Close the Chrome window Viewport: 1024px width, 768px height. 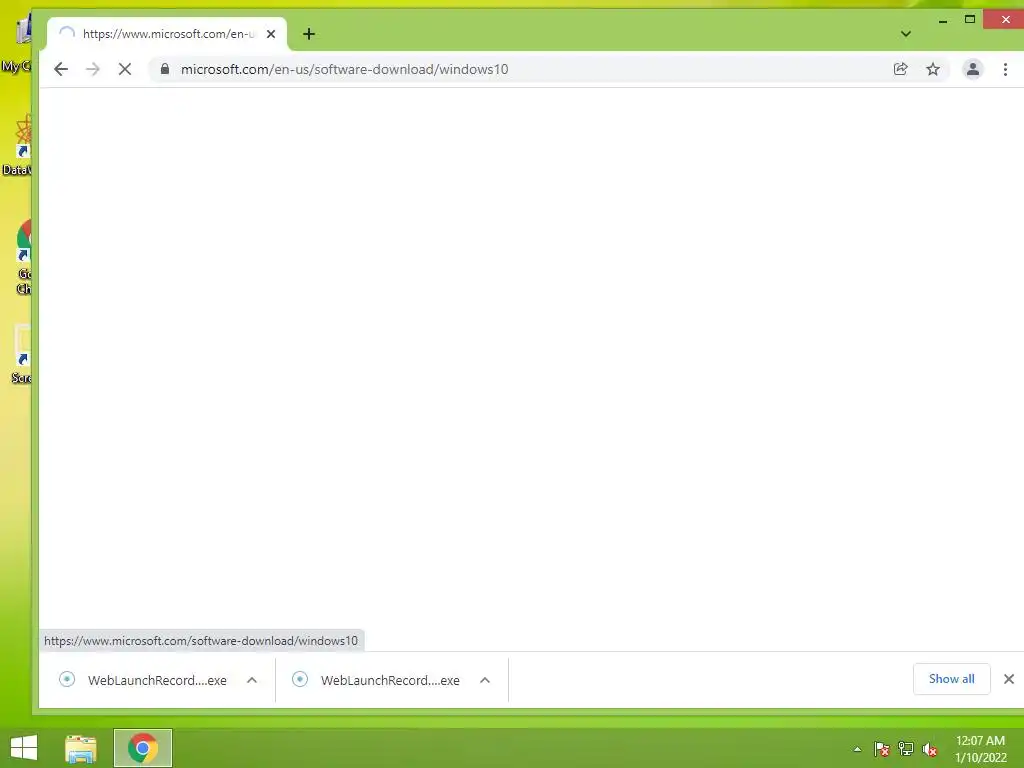(x=1006, y=20)
